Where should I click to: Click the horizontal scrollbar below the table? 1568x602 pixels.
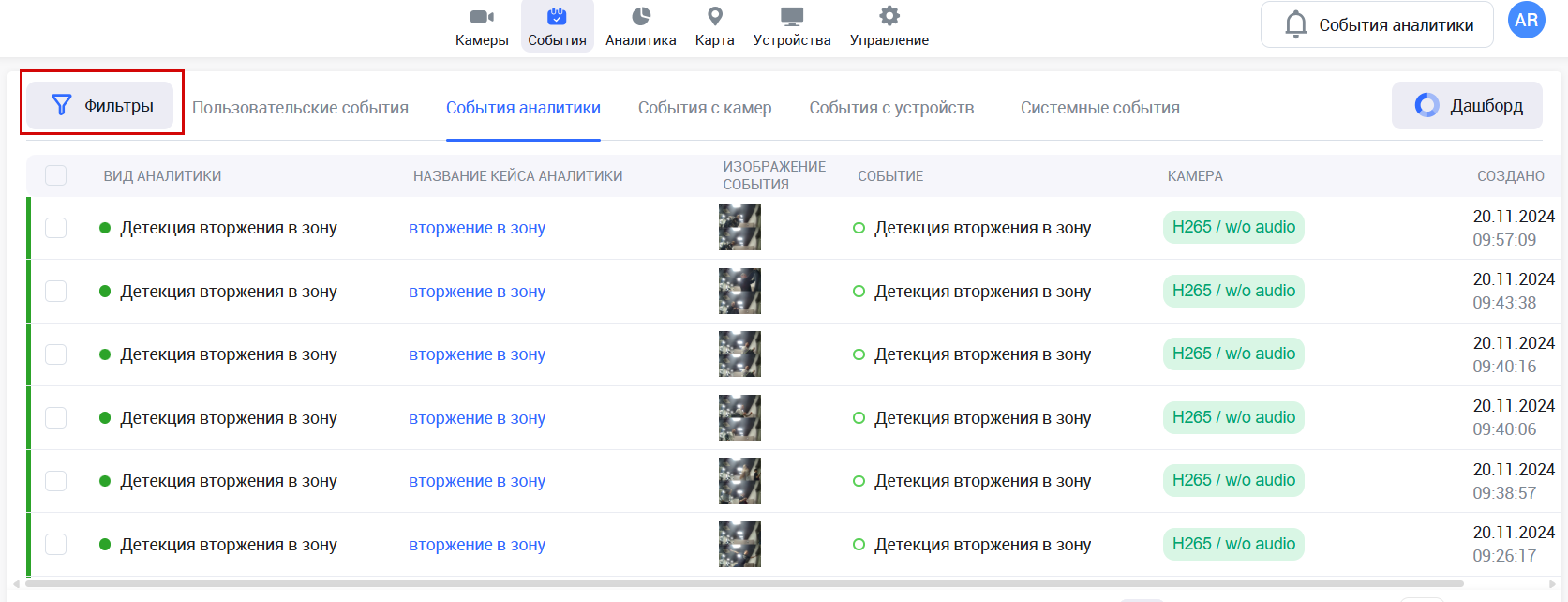pos(750,583)
